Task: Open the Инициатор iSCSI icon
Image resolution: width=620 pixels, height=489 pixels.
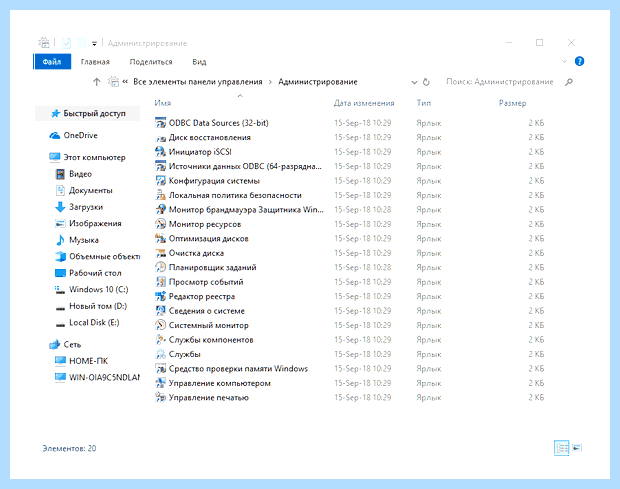Action: (x=160, y=152)
